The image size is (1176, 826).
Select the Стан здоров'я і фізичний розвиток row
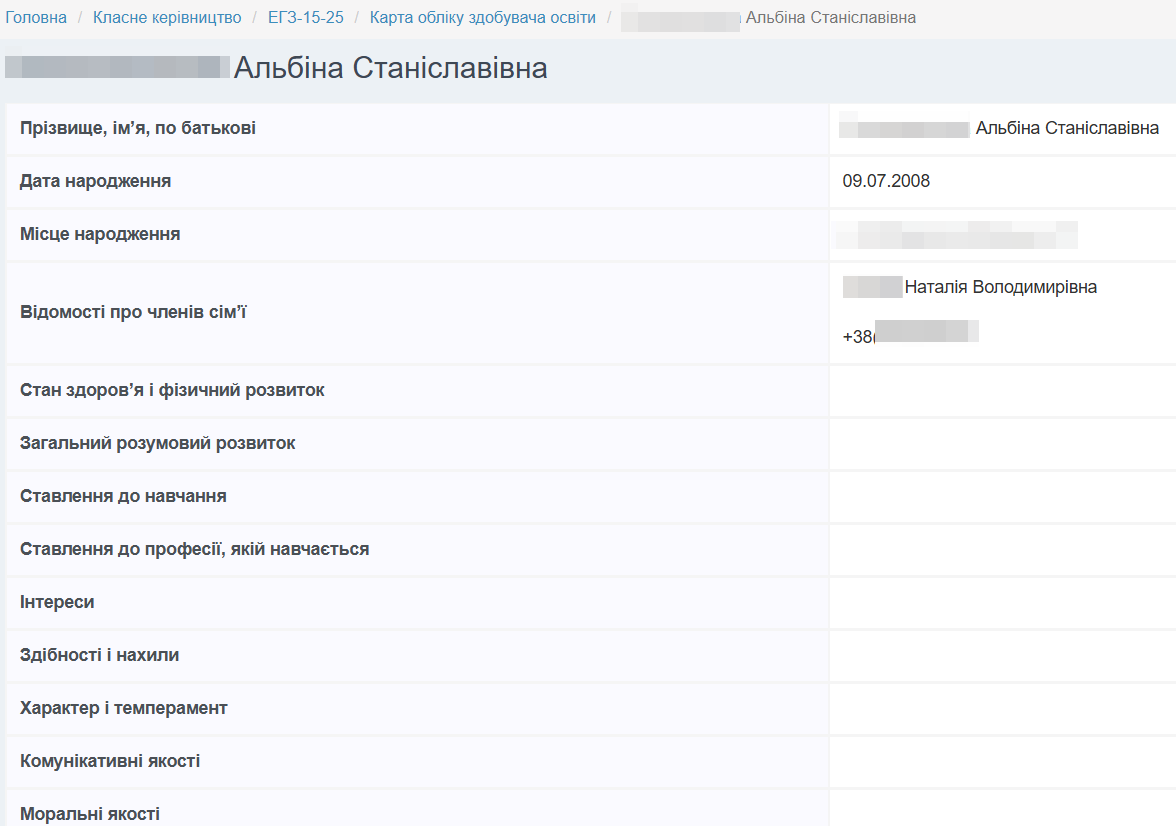[172, 390]
